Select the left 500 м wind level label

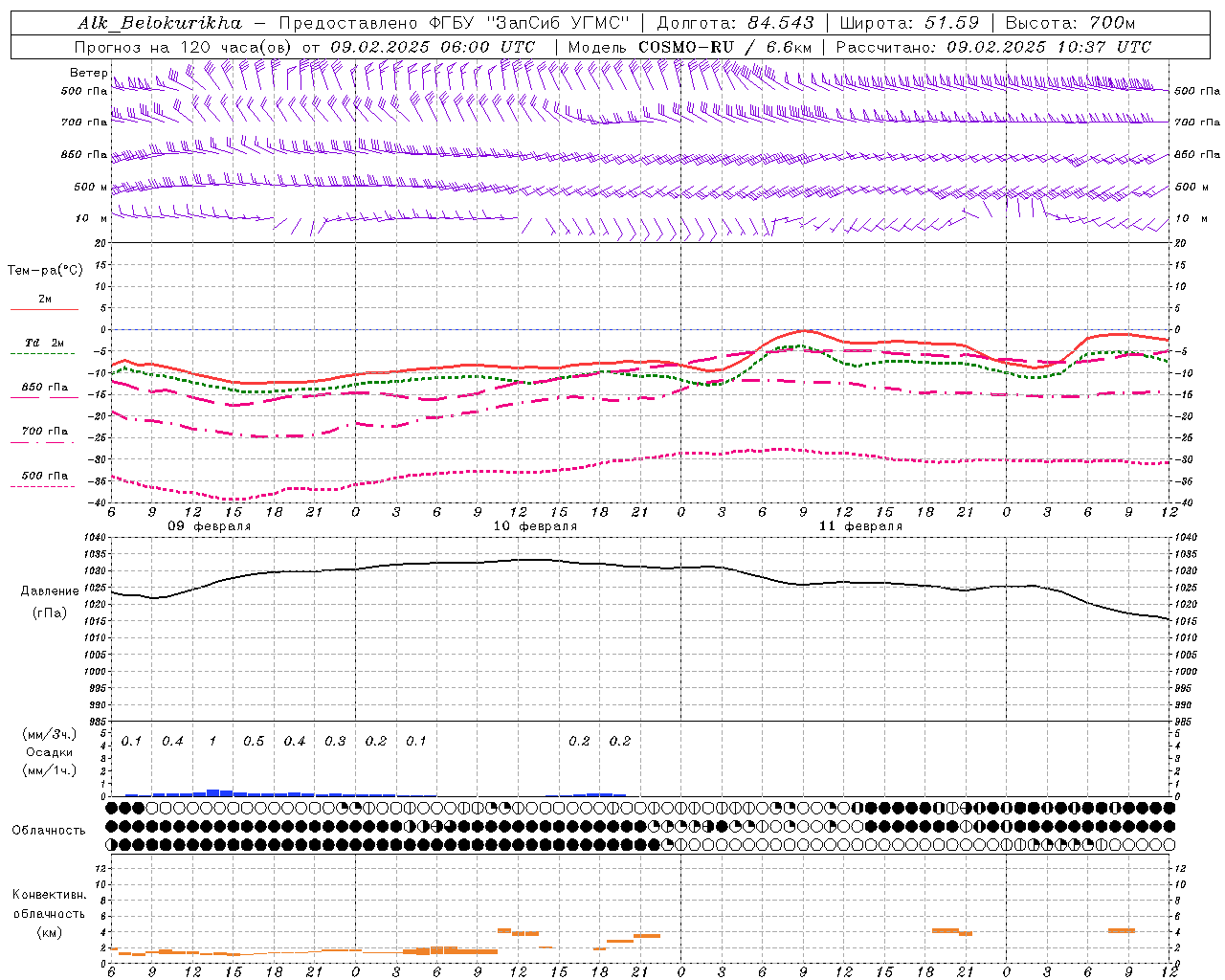click(x=91, y=187)
